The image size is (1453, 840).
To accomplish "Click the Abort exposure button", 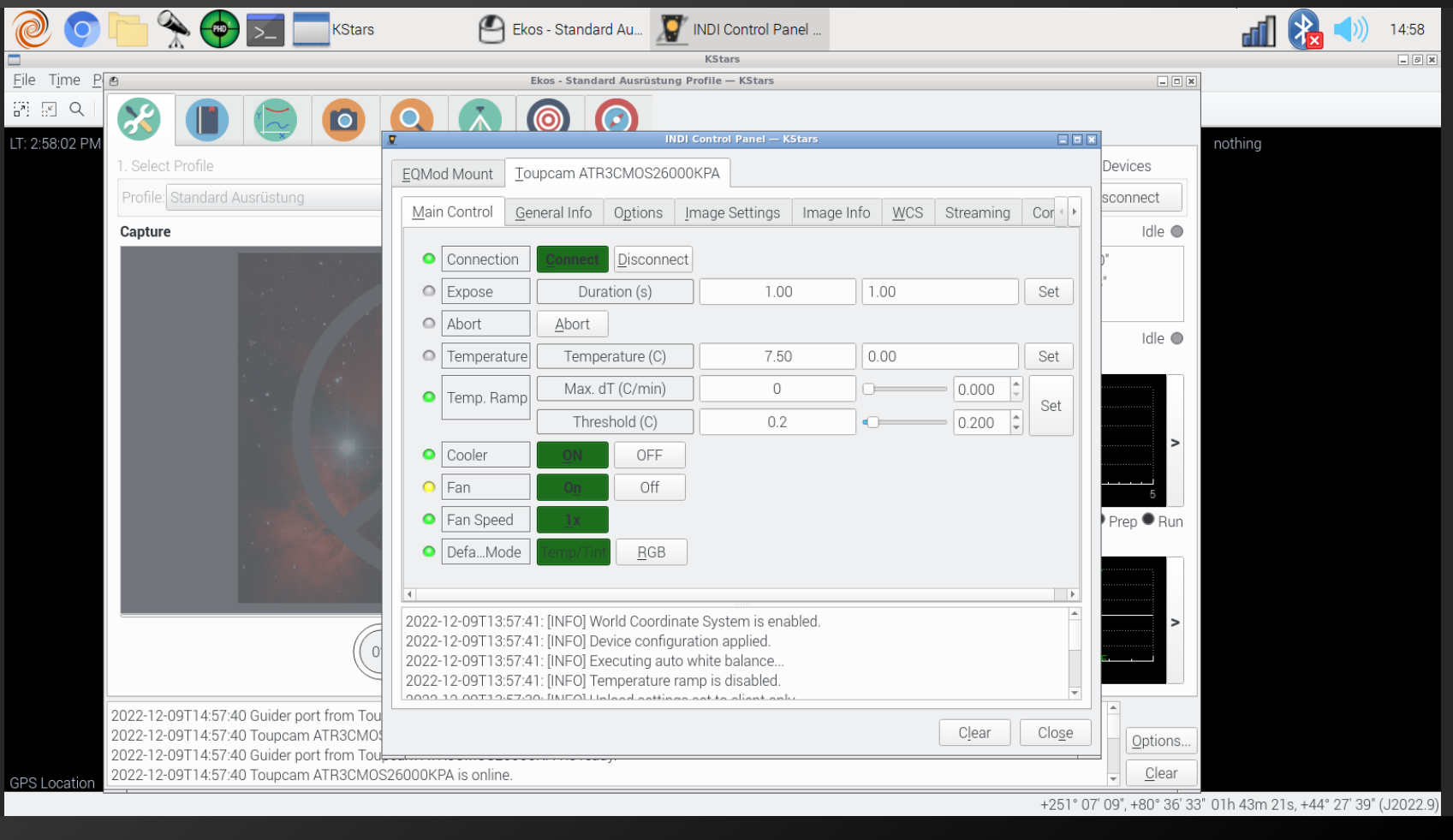I will (x=572, y=325).
